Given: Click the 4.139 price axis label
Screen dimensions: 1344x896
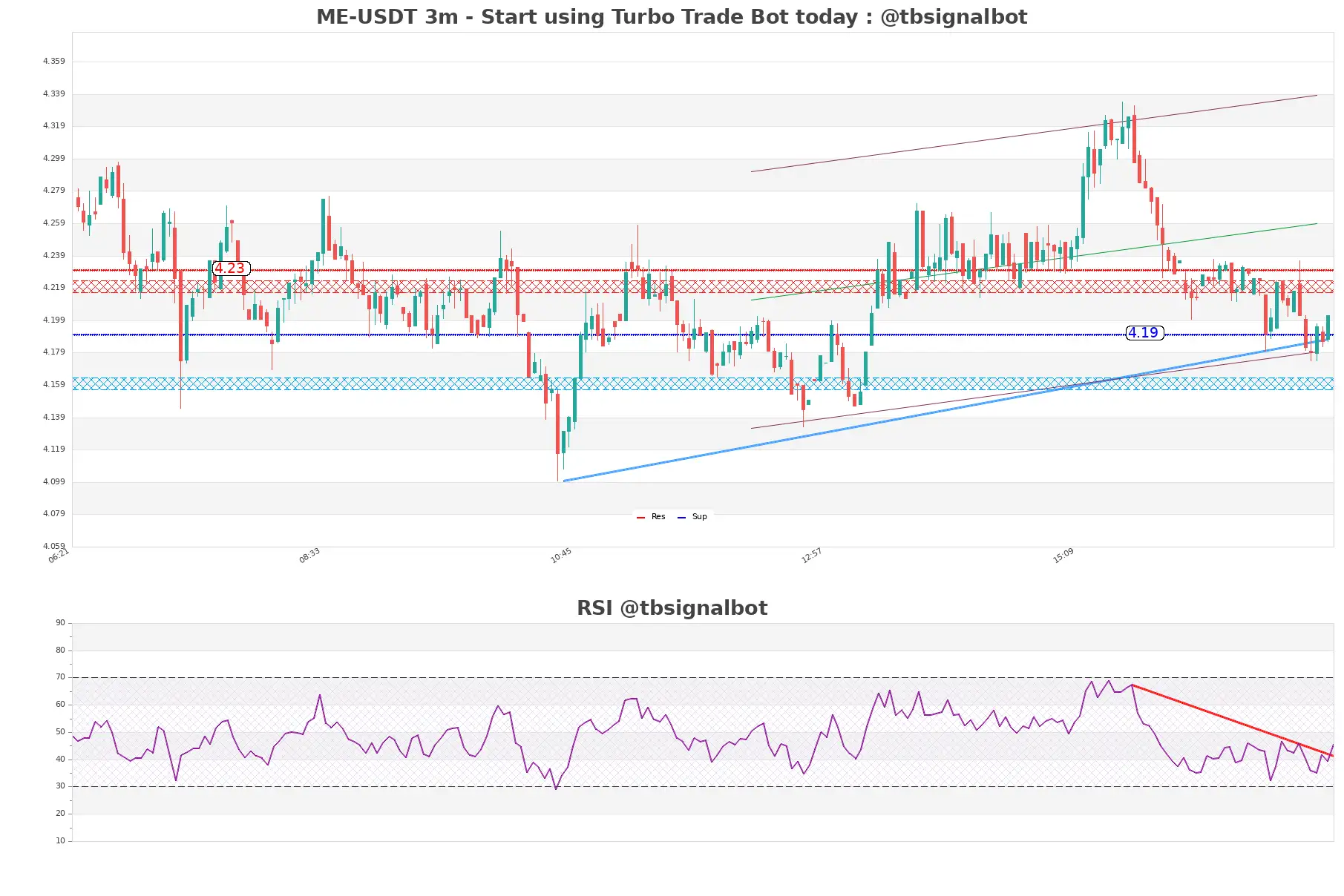Looking at the screenshot, I should coord(53,417).
